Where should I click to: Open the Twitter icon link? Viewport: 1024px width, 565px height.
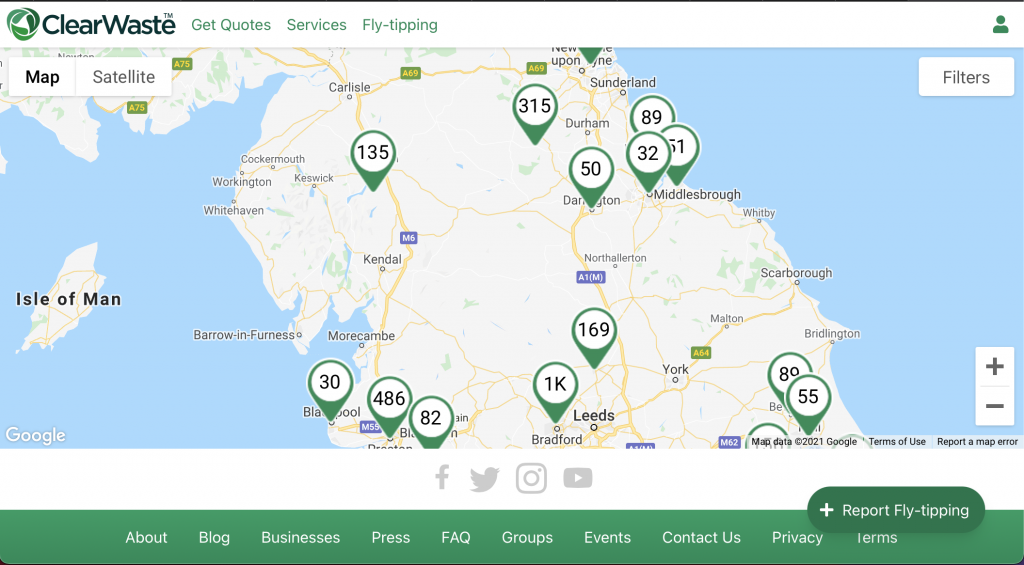point(485,479)
